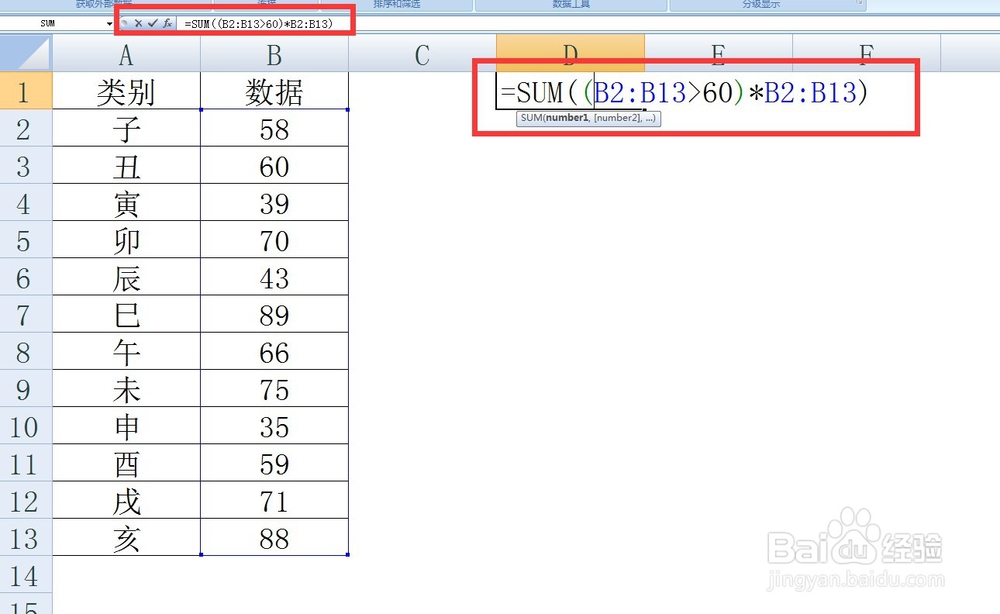Click the data cell with value 66
The image size is (1000, 614).
click(274, 351)
